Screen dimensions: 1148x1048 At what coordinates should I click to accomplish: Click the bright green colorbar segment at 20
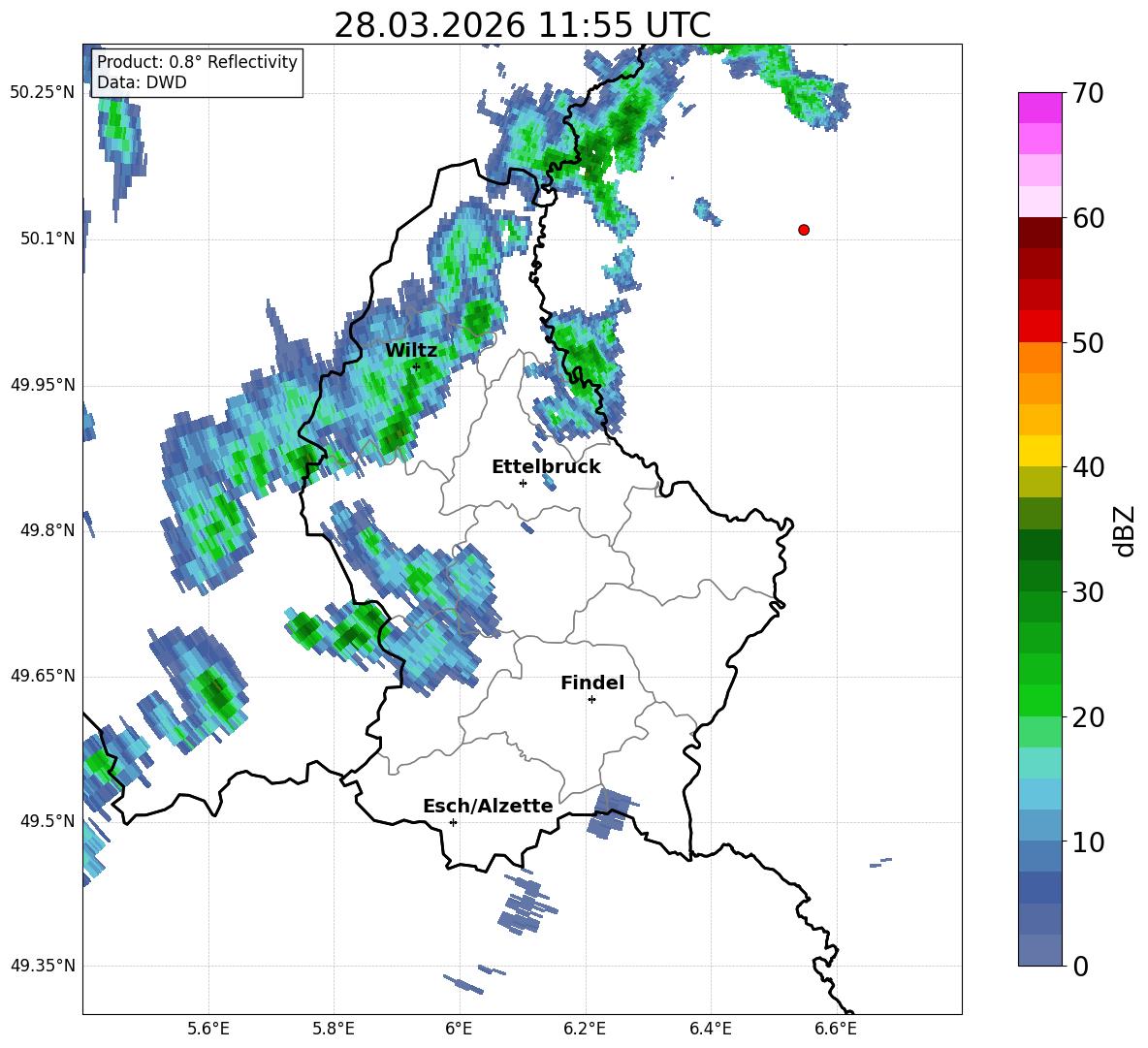[1040, 700]
